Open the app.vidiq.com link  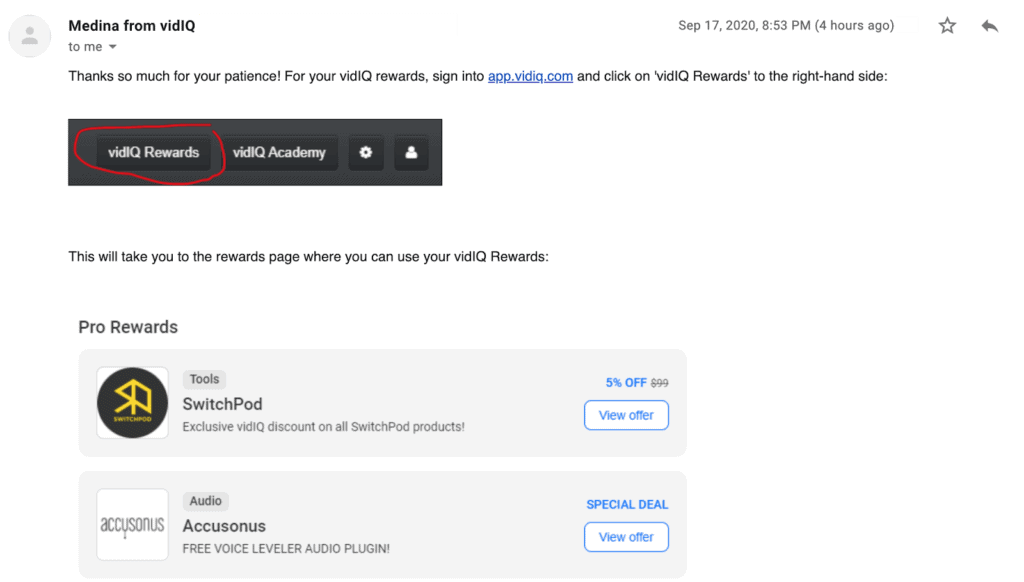530,76
